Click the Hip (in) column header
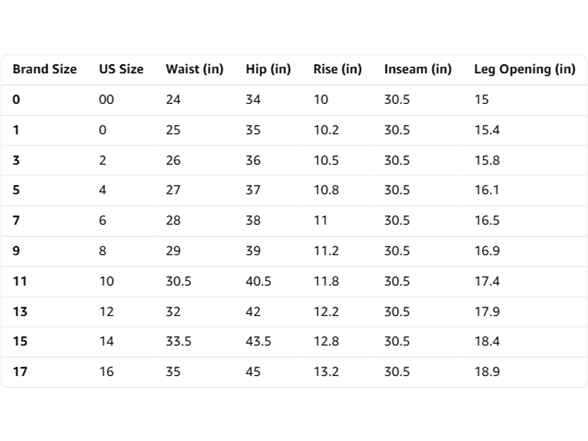Image resolution: width=588 pixels, height=441 pixels. [268, 69]
